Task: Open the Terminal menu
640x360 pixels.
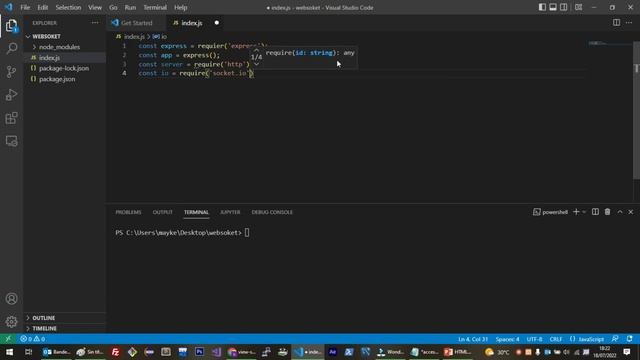Action: point(155,7)
